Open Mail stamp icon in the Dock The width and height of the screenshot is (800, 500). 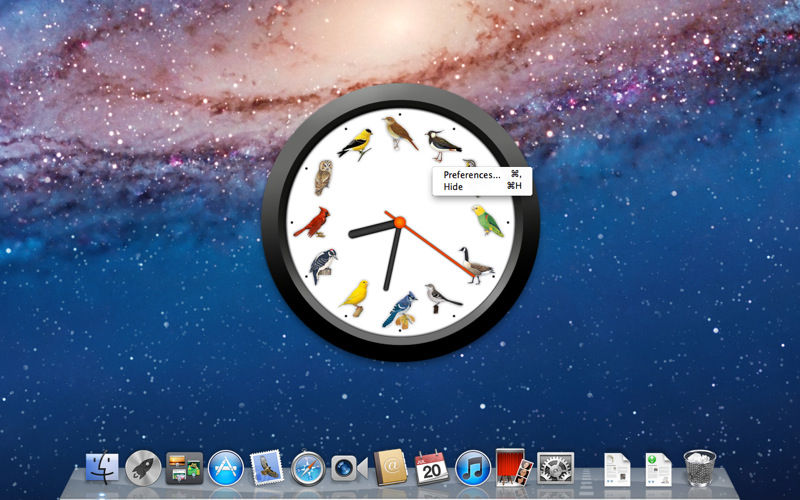(x=267, y=467)
